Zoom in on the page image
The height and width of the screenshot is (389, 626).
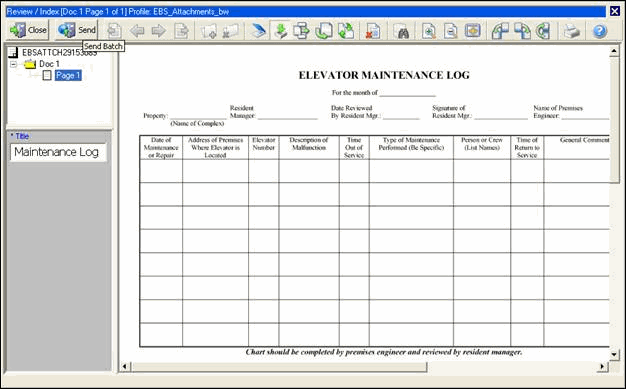pos(429,31)
